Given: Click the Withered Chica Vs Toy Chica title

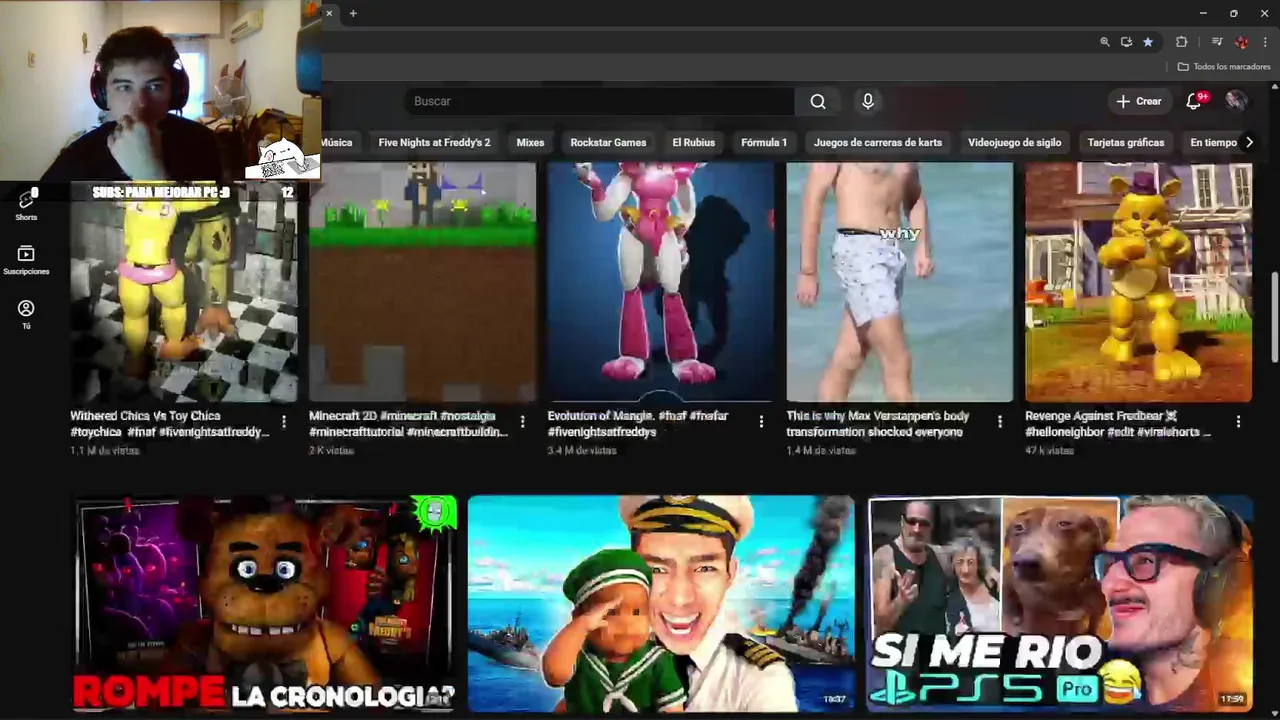Looking at the screenshot, I should (x=169, y=424).
